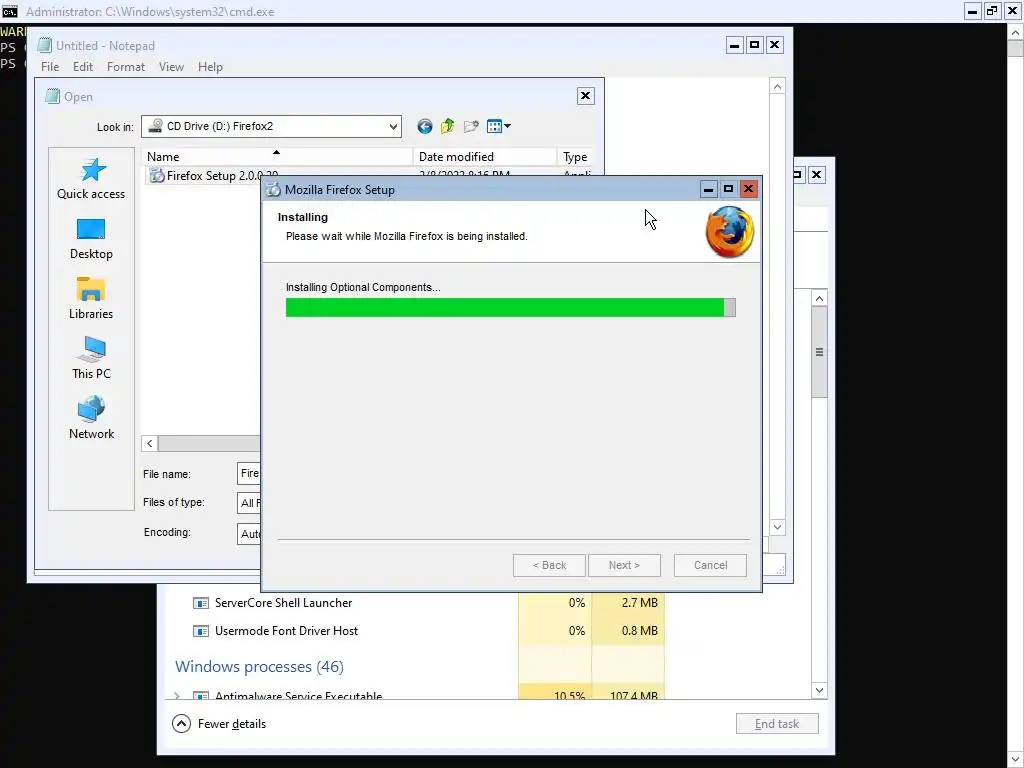Minimize the cmd.exe window
The height and width of the screenshot is (768, 1024).
[x=972, y=11]
